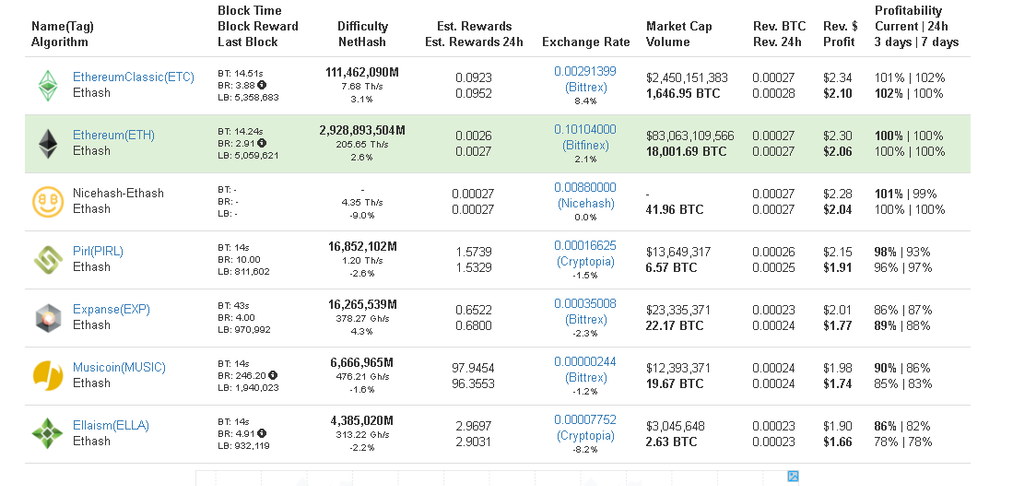Click exchange rate 0.00016625 link
1024x486 pixels.
click(x=585, y=246)
